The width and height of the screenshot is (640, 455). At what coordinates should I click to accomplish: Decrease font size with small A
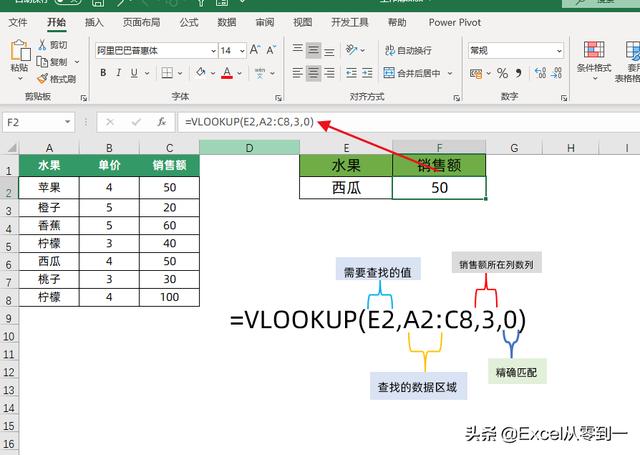(271, 50)
